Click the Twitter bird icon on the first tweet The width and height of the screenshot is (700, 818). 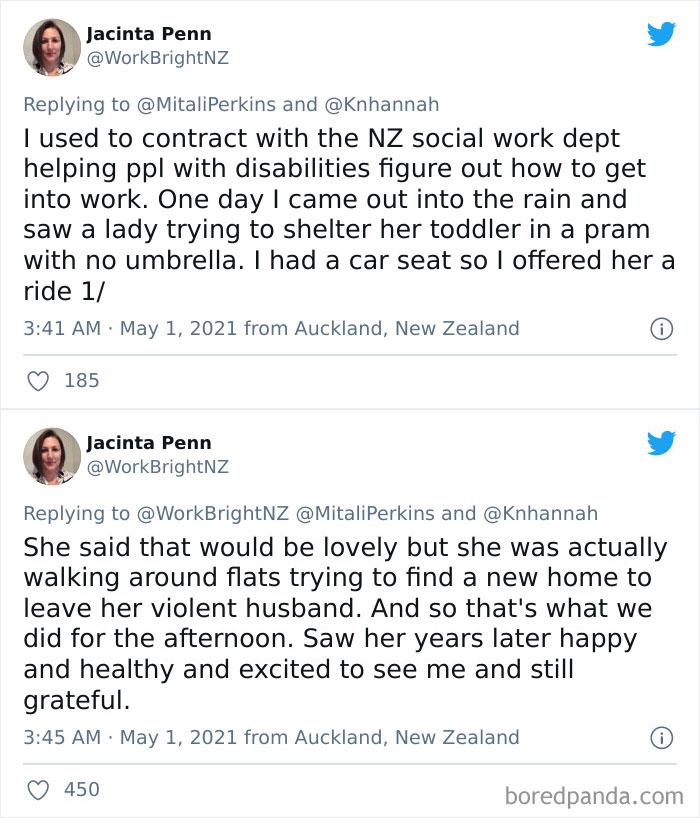point(662,33)
